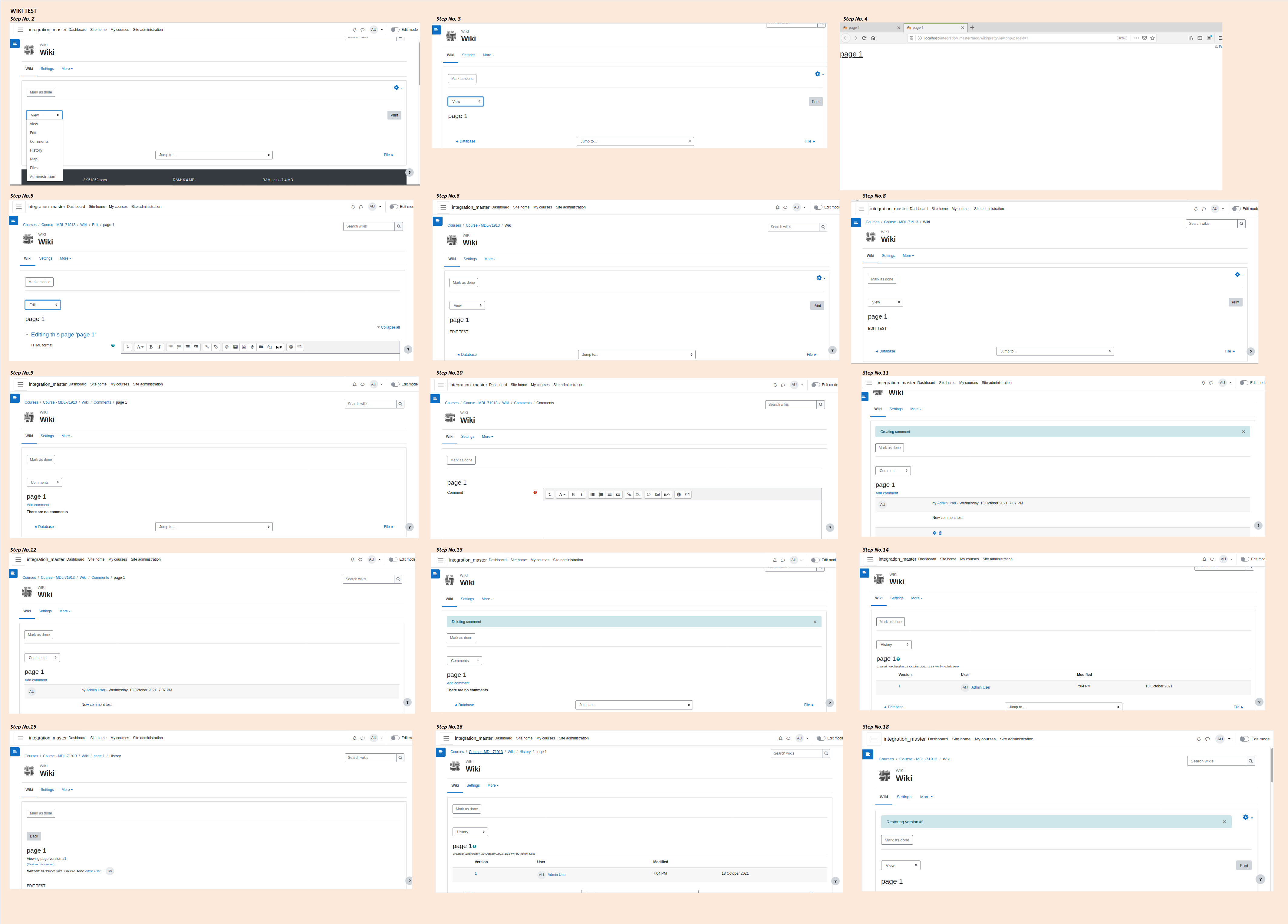The width and height of the screenshot is (1288, 924).
Task: Select History option in Step 2 open dropdown
Action: (36, 150)
